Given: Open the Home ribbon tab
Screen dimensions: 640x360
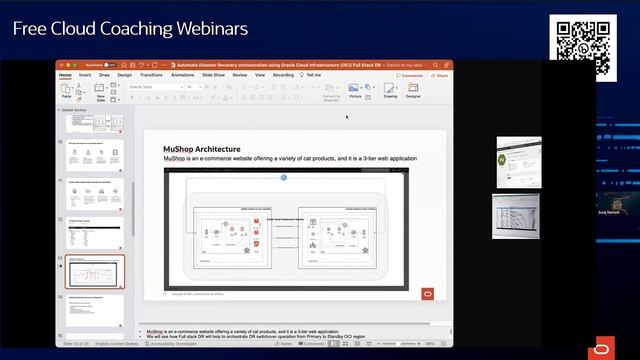Looking at the screenshot, I should pyautogui.click(x=65, y=75).
